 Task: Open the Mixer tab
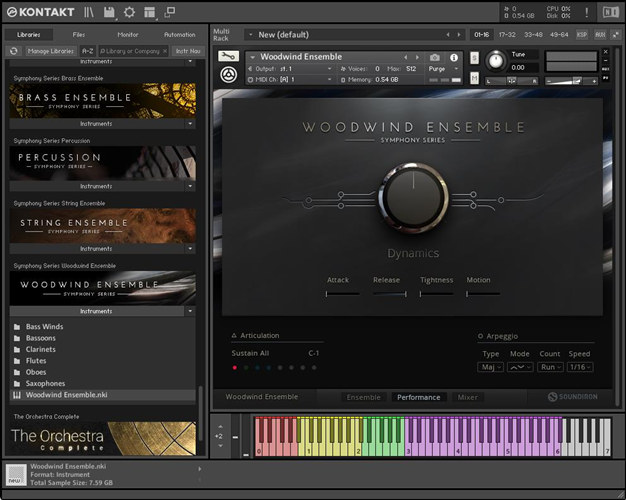click(x=467, y=397)
